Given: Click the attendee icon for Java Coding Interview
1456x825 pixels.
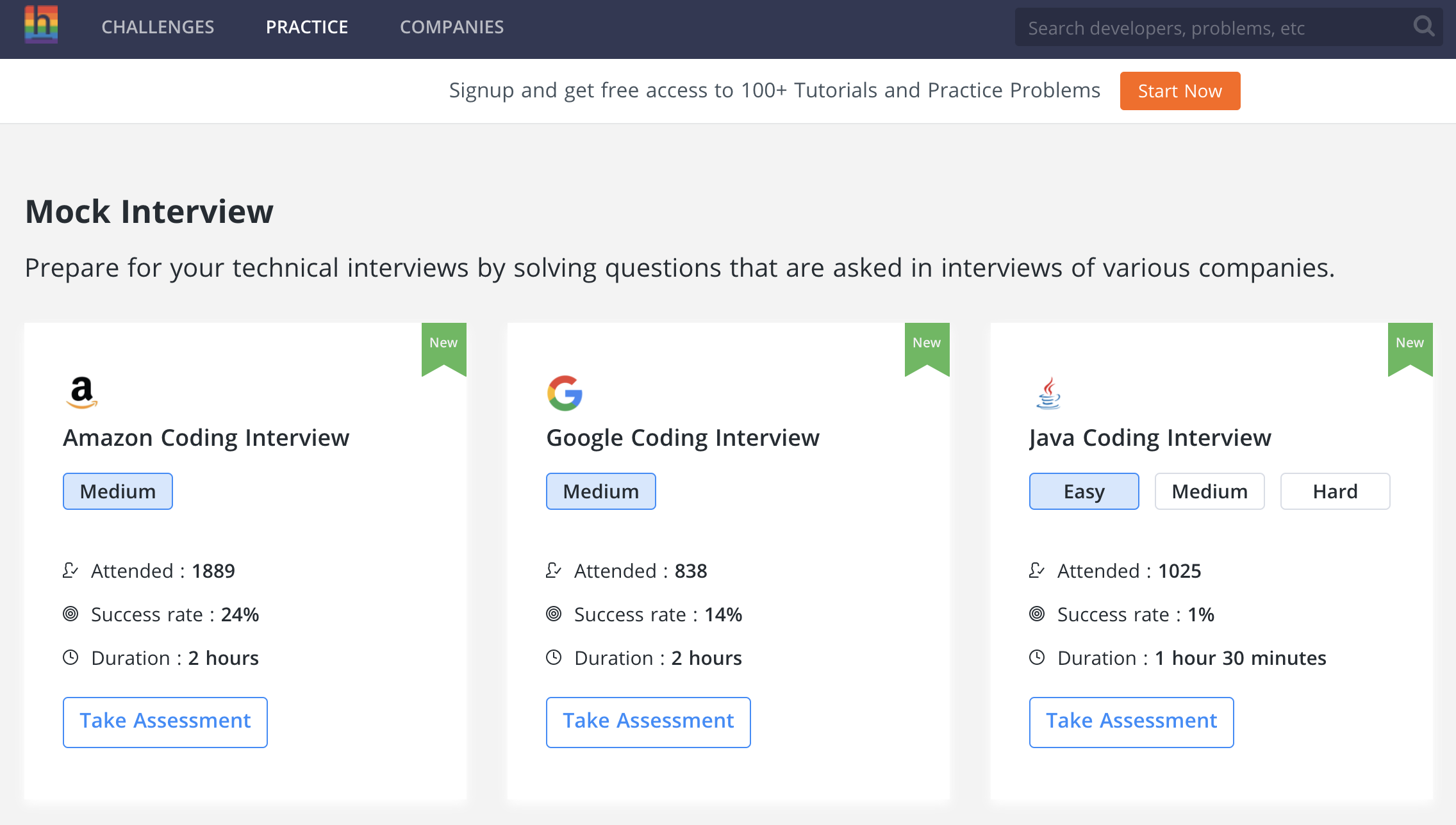Looking at the screenshot, I should coord(1038,570).
